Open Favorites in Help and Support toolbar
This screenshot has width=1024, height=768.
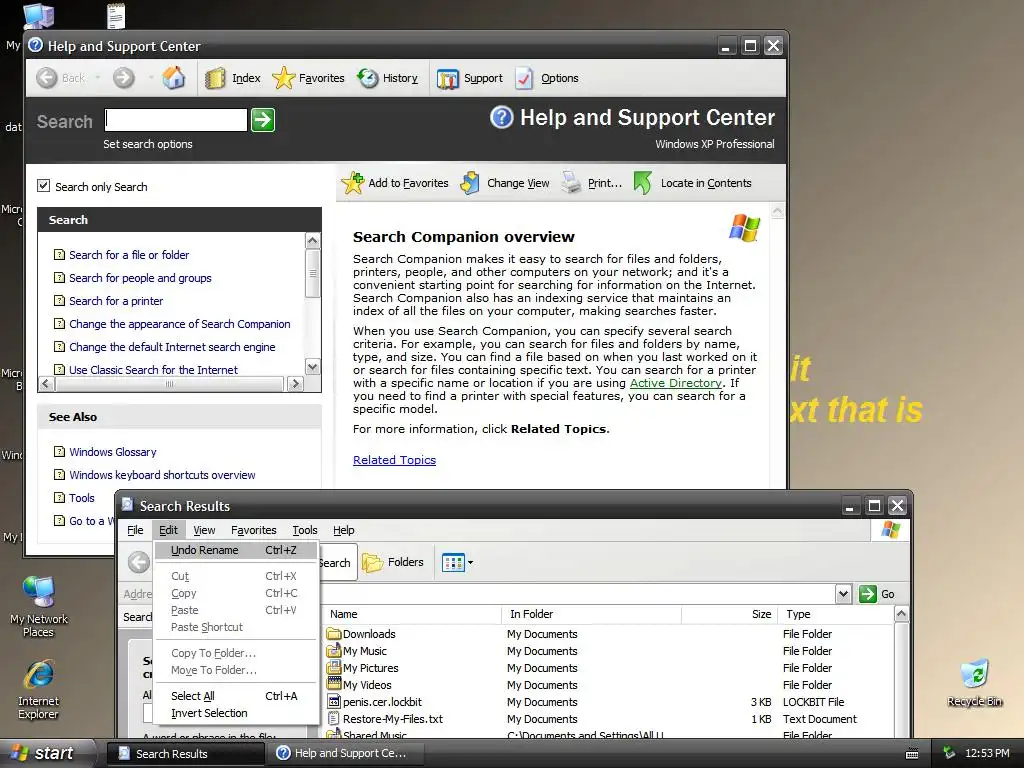coord(308,78)
